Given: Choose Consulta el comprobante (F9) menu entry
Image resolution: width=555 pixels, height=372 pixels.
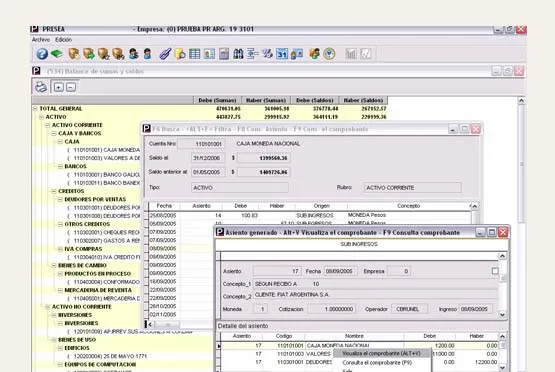Looking at the screenshot, I should [377, 362].
